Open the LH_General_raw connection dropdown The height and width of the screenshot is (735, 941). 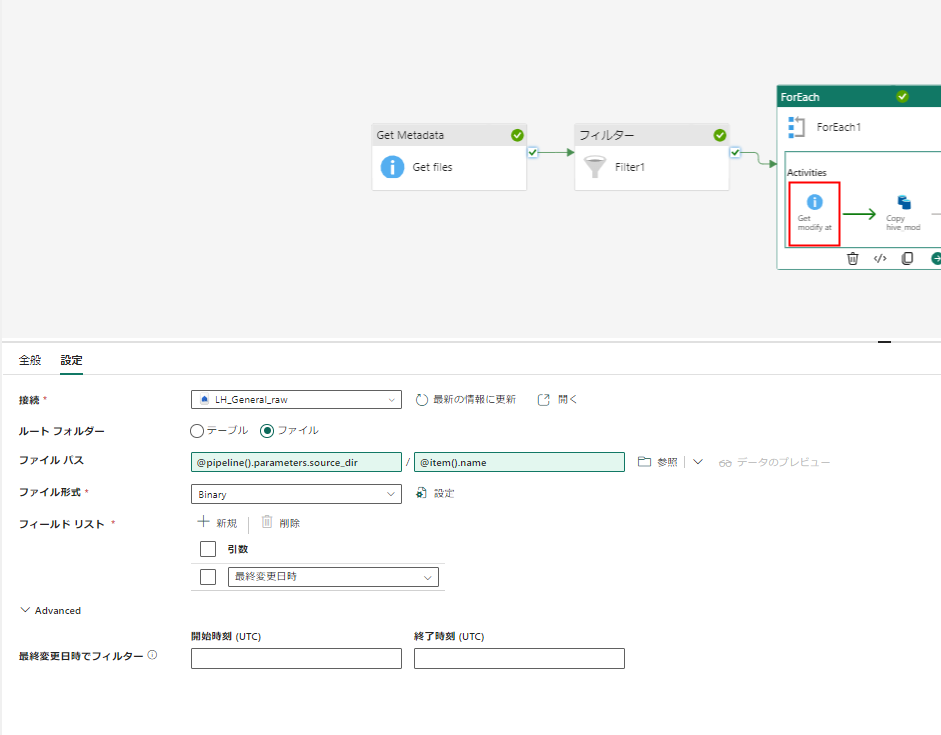296,400
